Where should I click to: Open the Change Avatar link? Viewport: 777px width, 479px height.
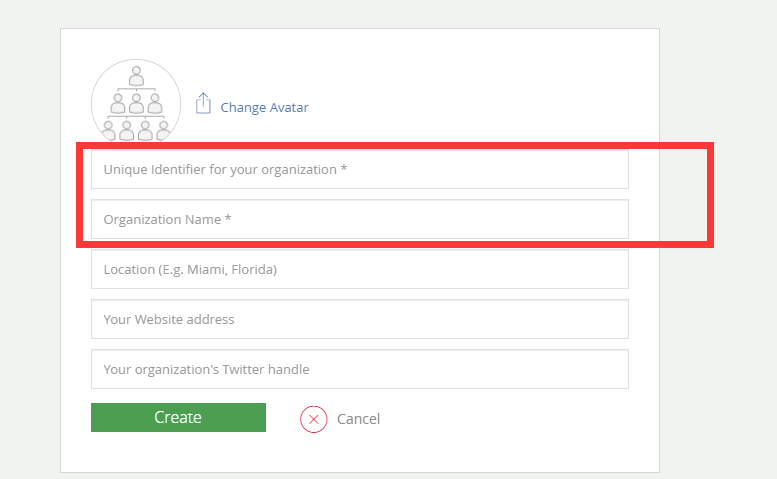pos(264,107)
